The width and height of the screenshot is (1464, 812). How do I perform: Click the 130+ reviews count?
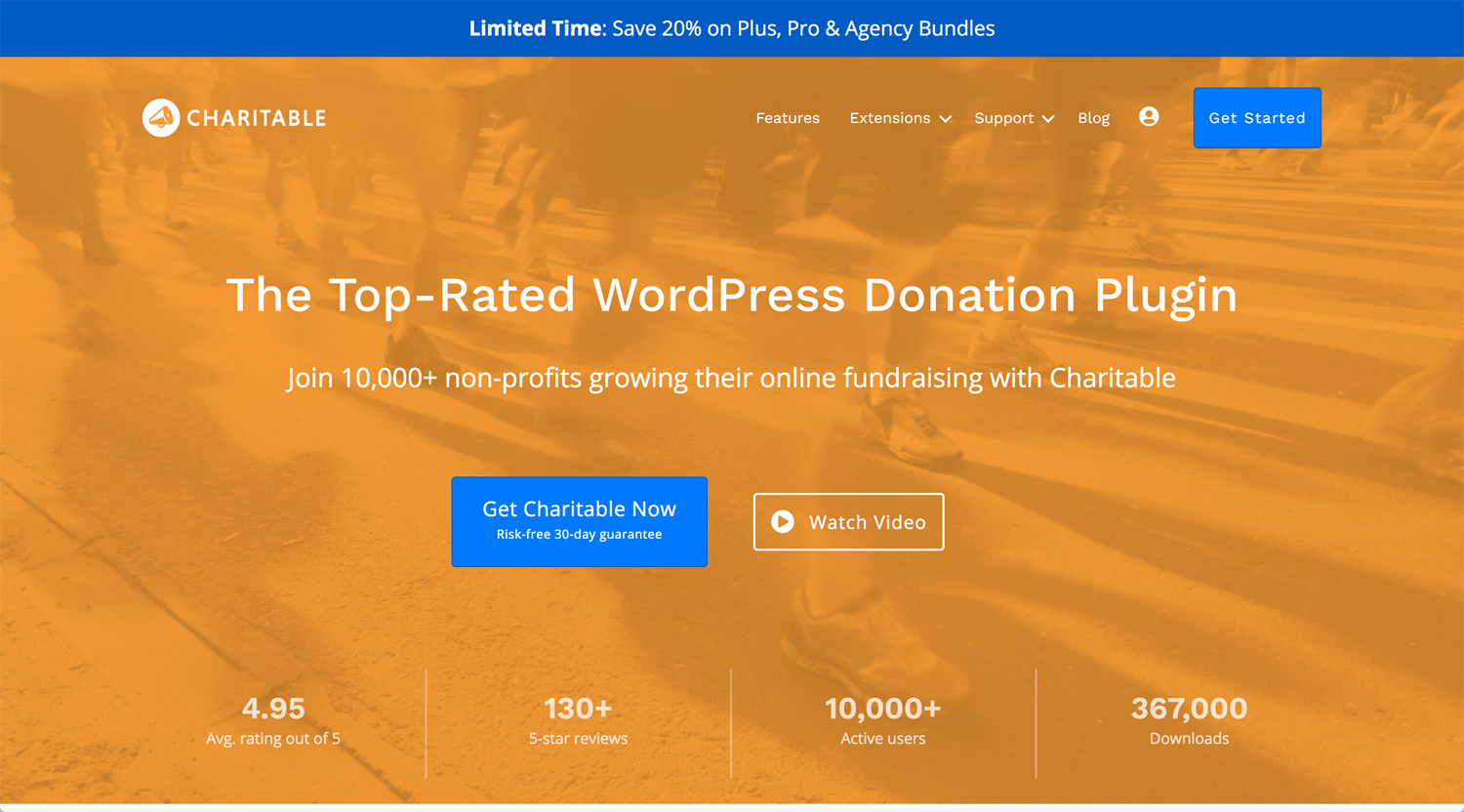(578, 709)
